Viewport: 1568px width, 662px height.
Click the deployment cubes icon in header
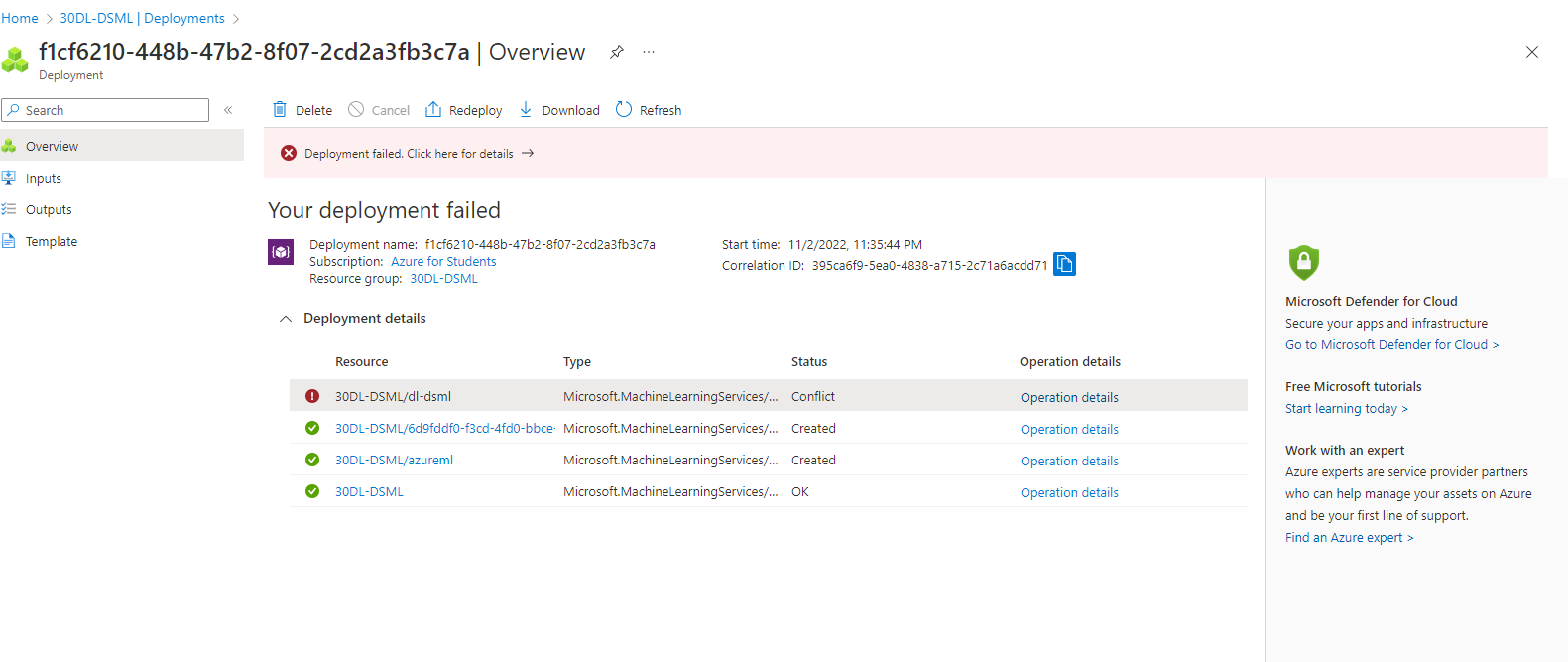click(15, 60)
